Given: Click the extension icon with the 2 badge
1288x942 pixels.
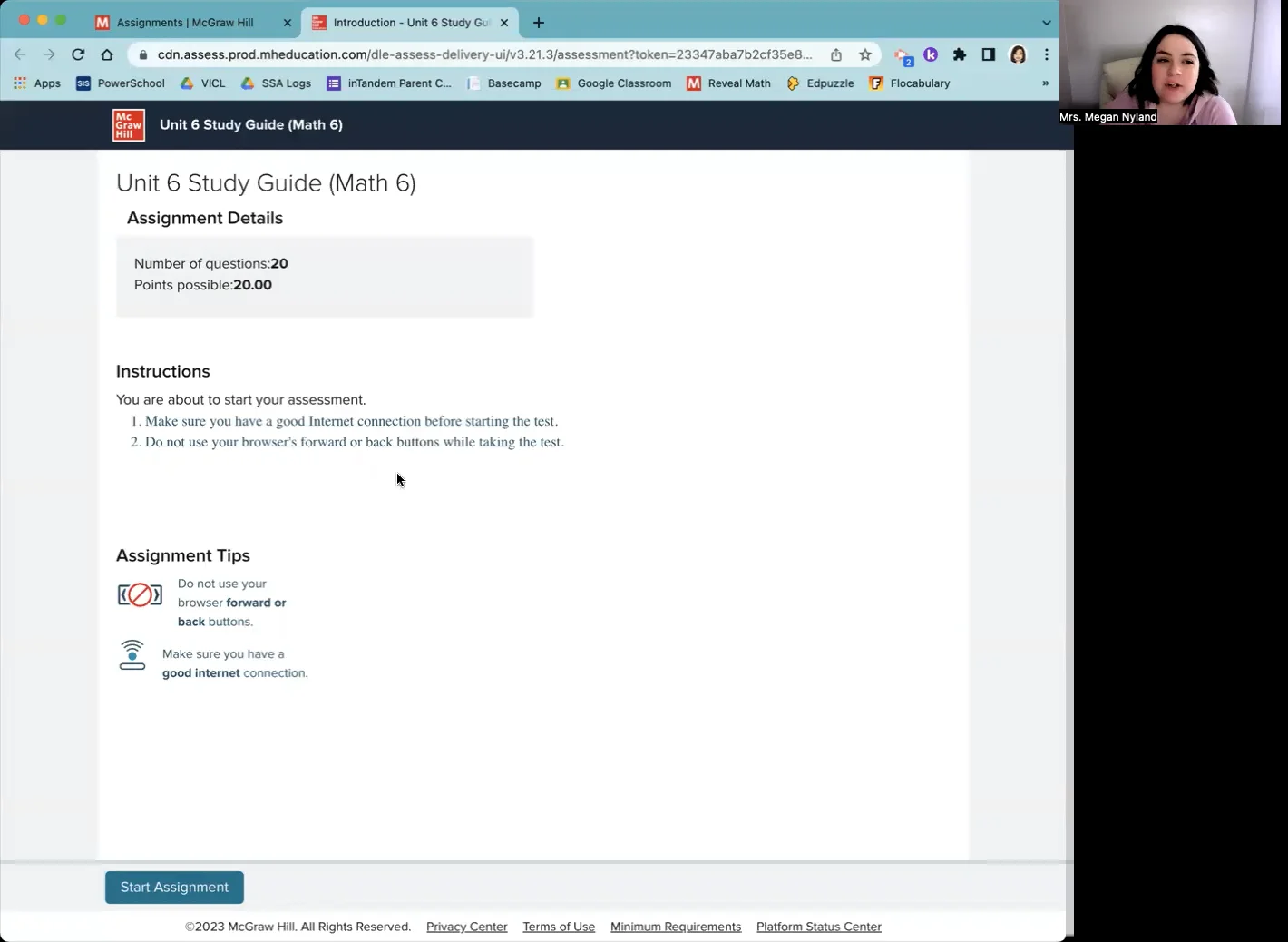Looking at the screenshot, I should click(903, 56).
